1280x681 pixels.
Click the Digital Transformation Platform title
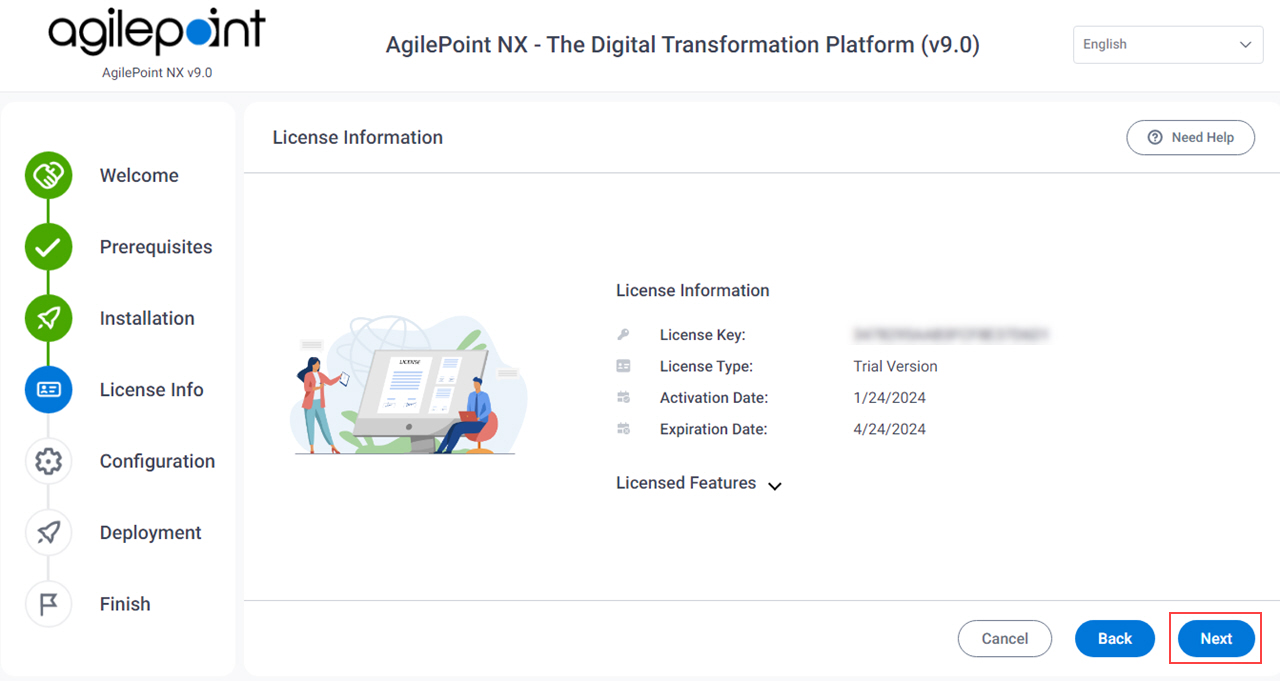click(682, 45)
